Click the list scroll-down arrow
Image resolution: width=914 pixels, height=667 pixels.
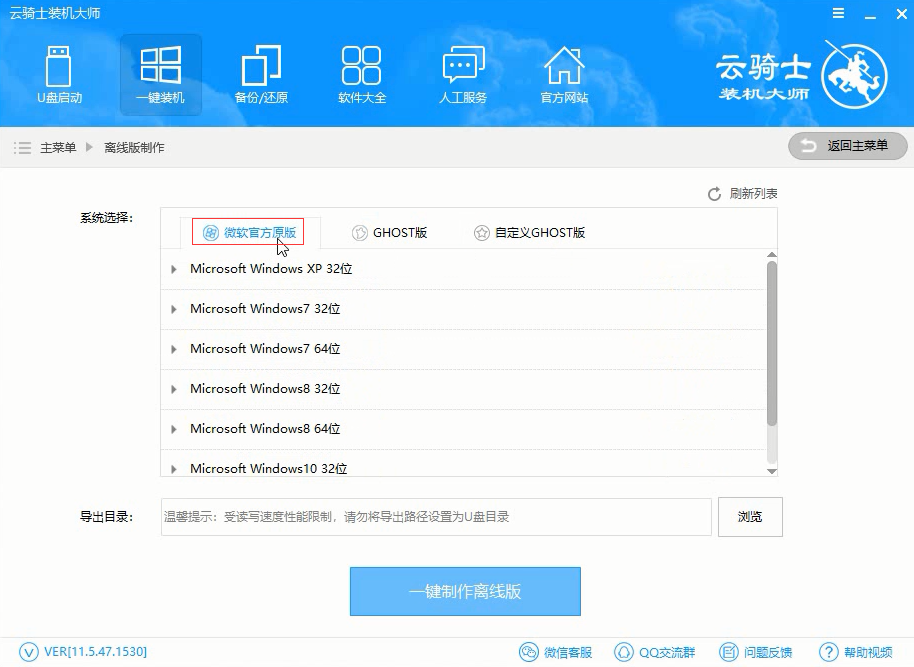pos(772,471)
